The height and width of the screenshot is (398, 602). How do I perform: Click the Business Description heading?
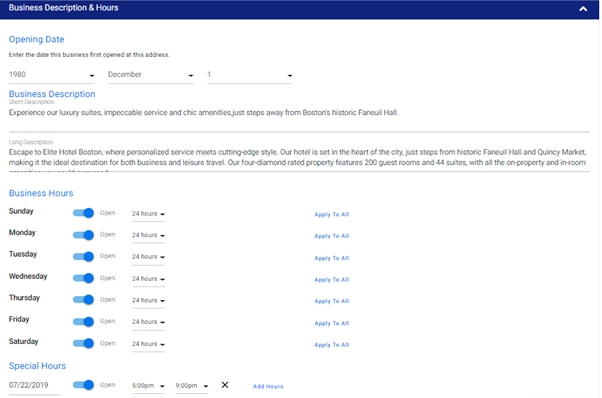point(52,94)
